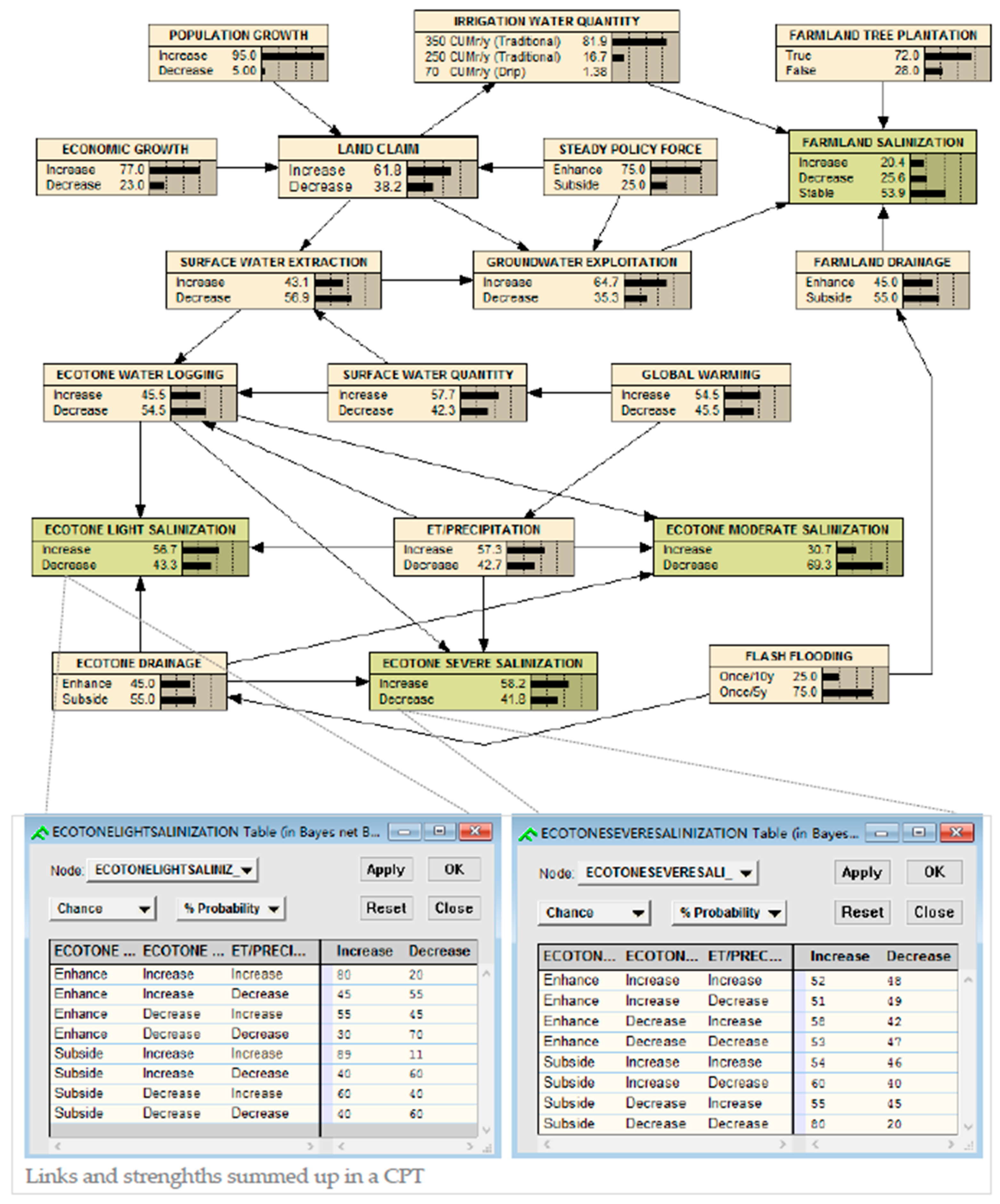Close the ECOTONESEVERESALINIZATION table window

click(956, 833)
